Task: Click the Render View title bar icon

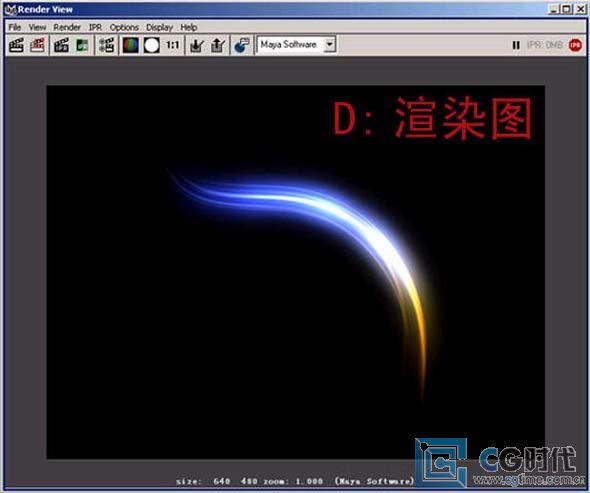Action: pyautogui.click(x=10, y=10)
